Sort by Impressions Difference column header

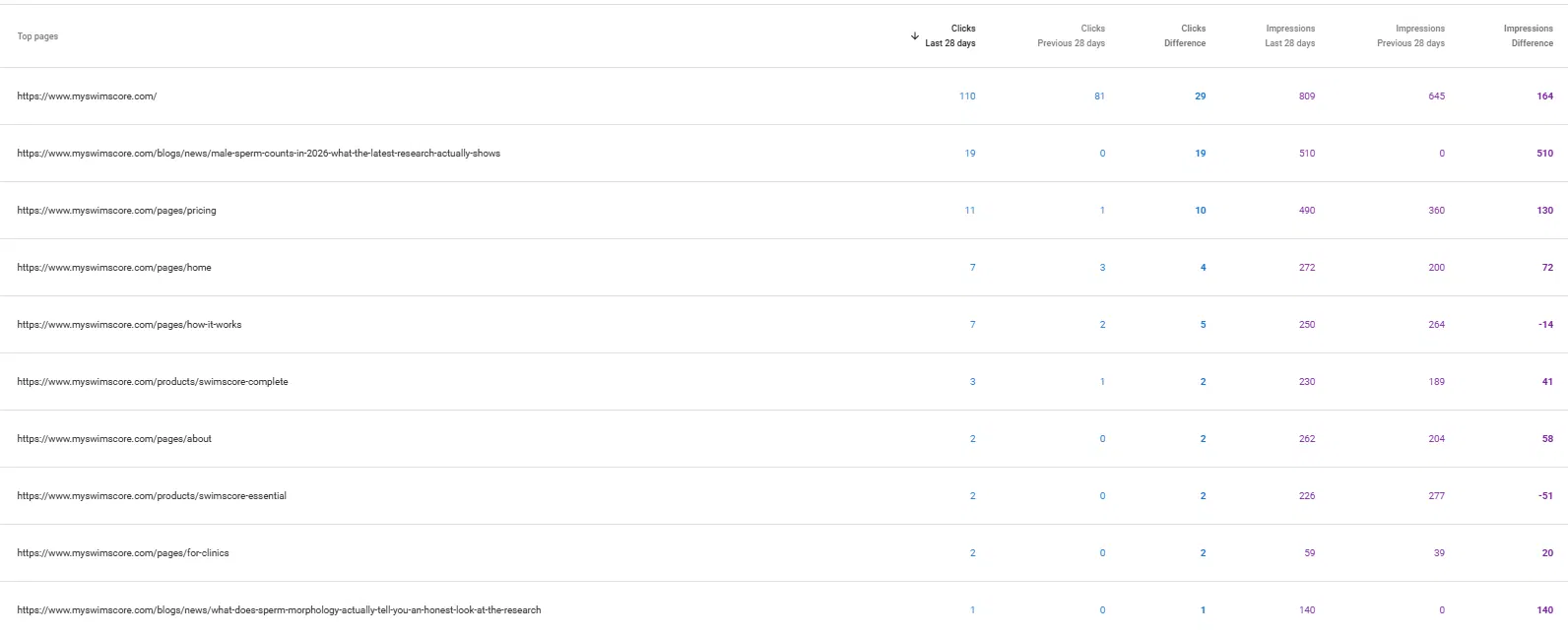pyautogui.click(x=1529, y=35)
